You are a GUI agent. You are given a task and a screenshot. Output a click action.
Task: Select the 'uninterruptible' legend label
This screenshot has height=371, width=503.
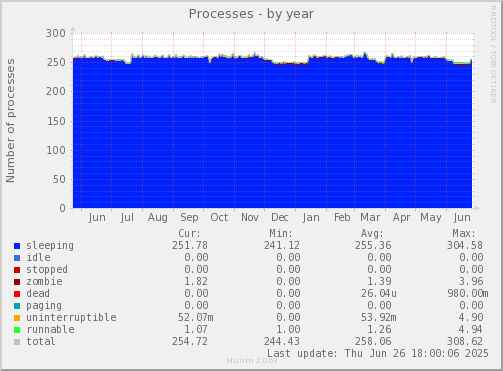pos(71,318)
